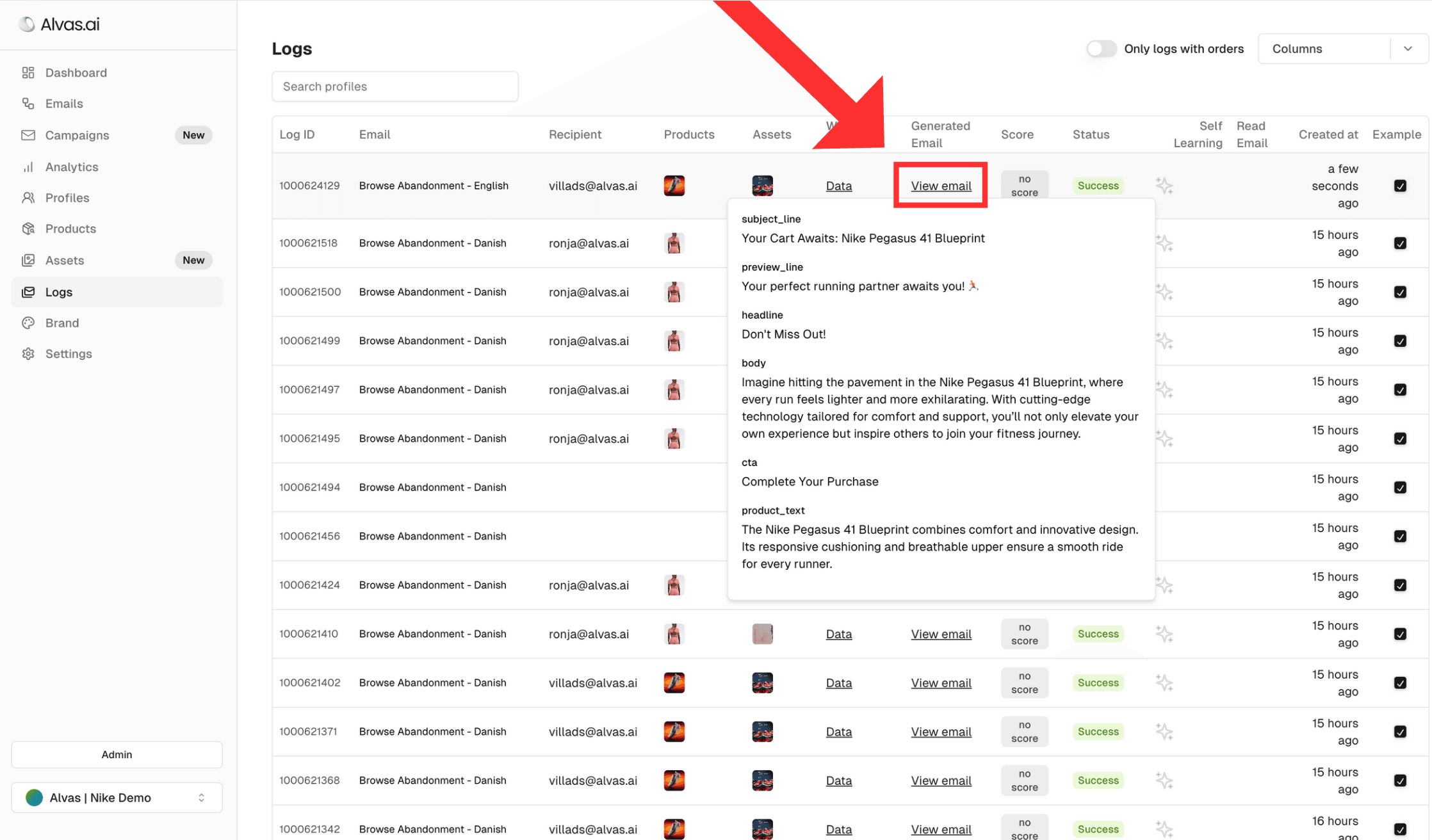Toggle Only logs with orders switch
The width and height of the screenshot is (1432, 840).
(x=1101, y=49)
